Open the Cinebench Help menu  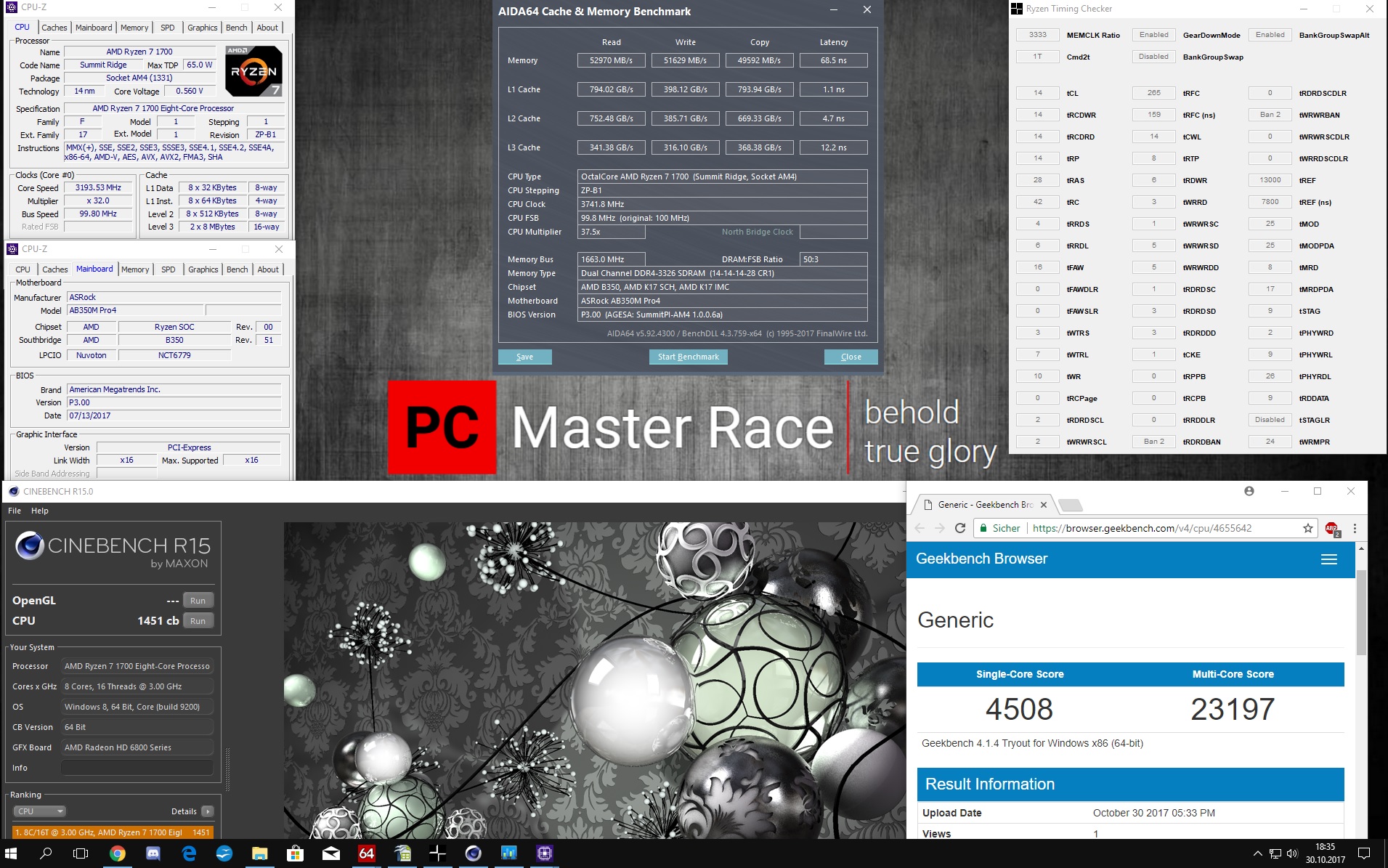click(40, 511)
